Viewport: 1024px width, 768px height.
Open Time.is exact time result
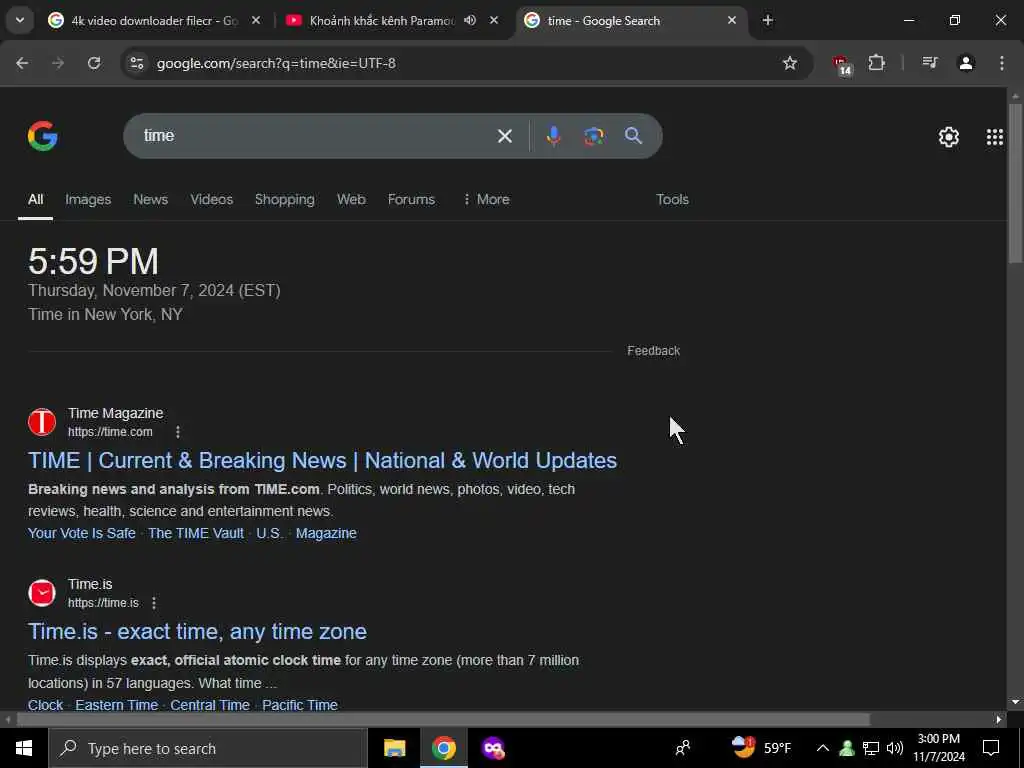[197, 632]
